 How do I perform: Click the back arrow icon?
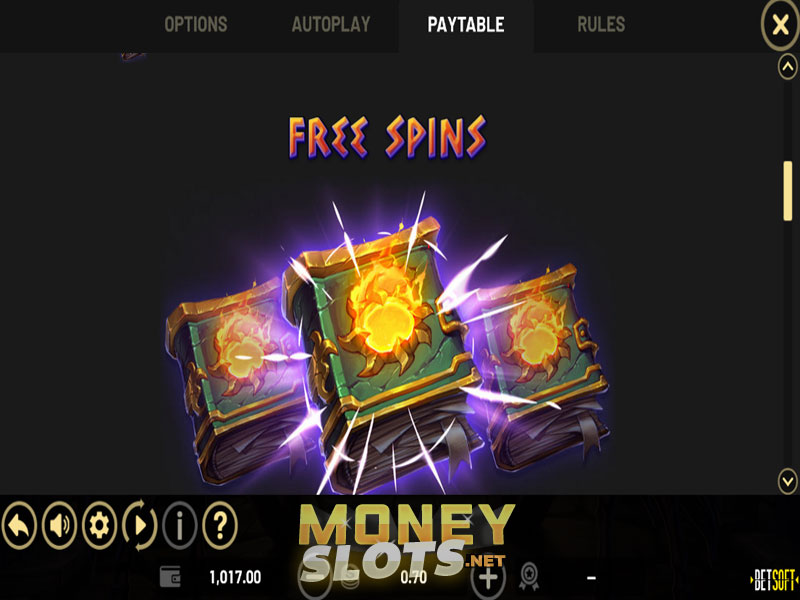click(x=19, y=525)
